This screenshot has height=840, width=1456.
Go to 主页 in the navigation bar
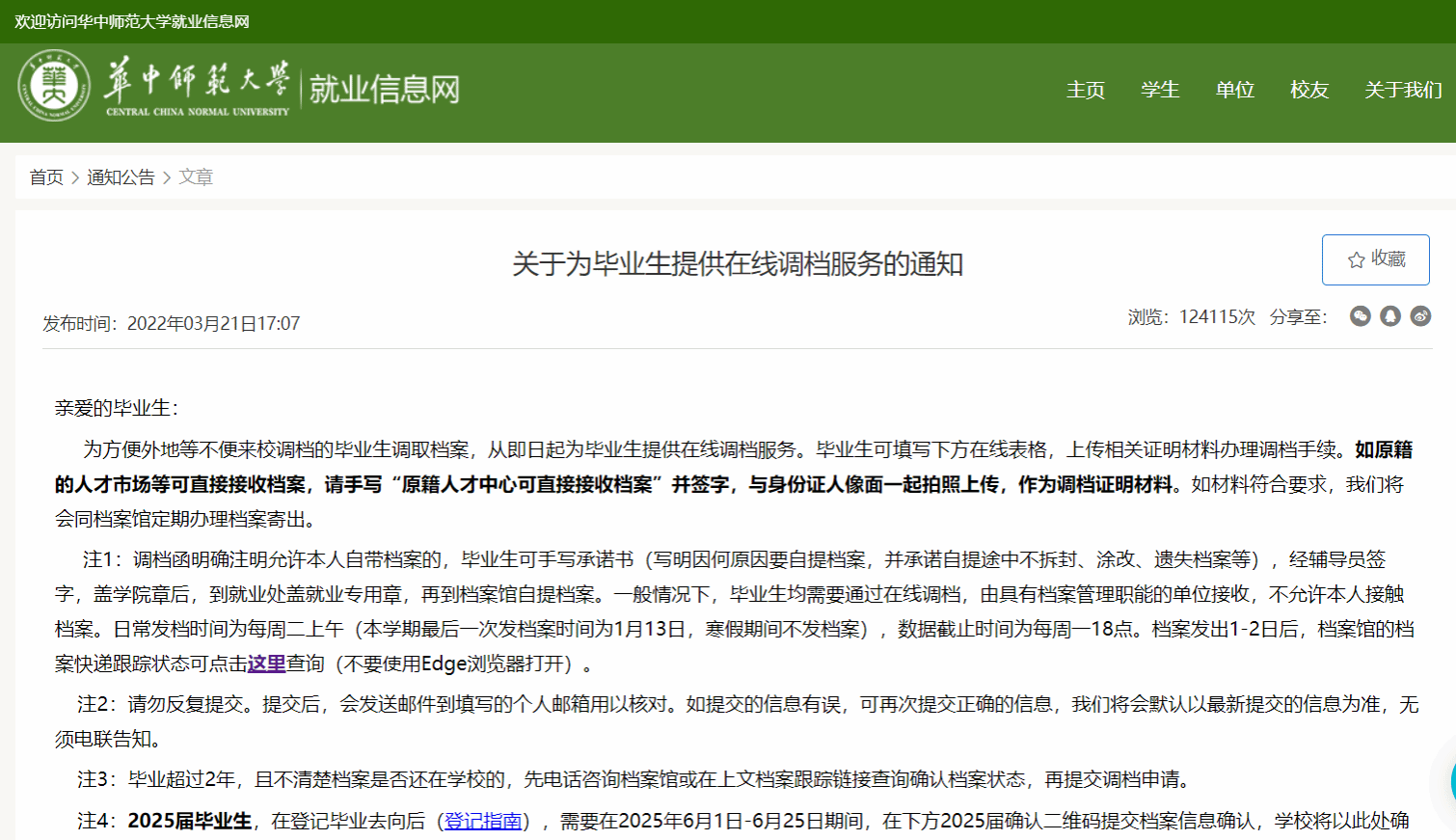click(x=1085, y=90)
